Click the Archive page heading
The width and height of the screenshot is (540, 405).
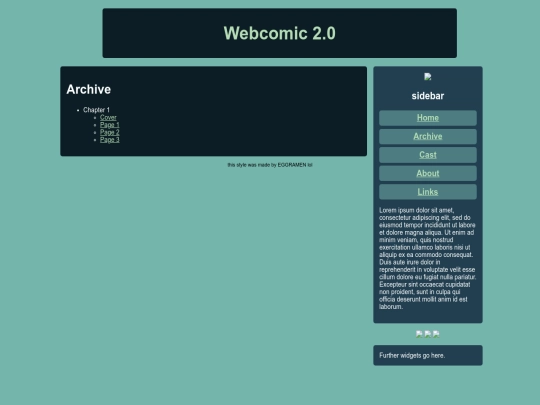coord(89,90)
